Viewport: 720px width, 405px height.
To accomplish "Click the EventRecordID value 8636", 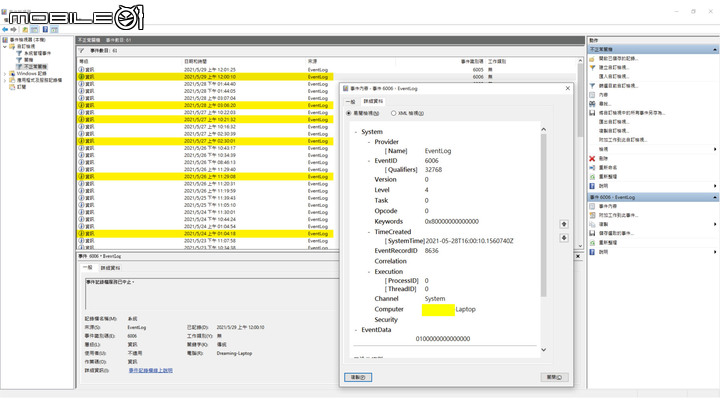I will [x=432, y=251].
